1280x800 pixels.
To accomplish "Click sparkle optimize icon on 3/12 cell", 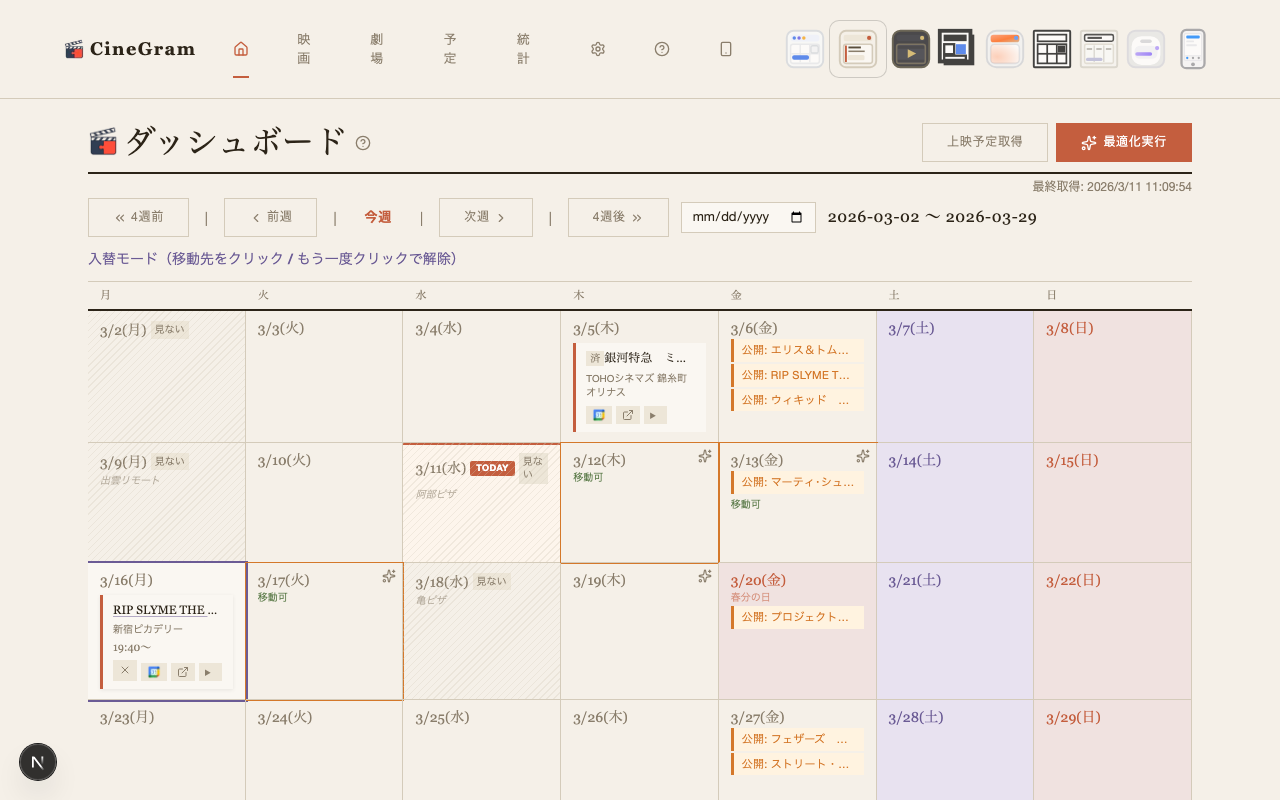I will coord(705,456).
